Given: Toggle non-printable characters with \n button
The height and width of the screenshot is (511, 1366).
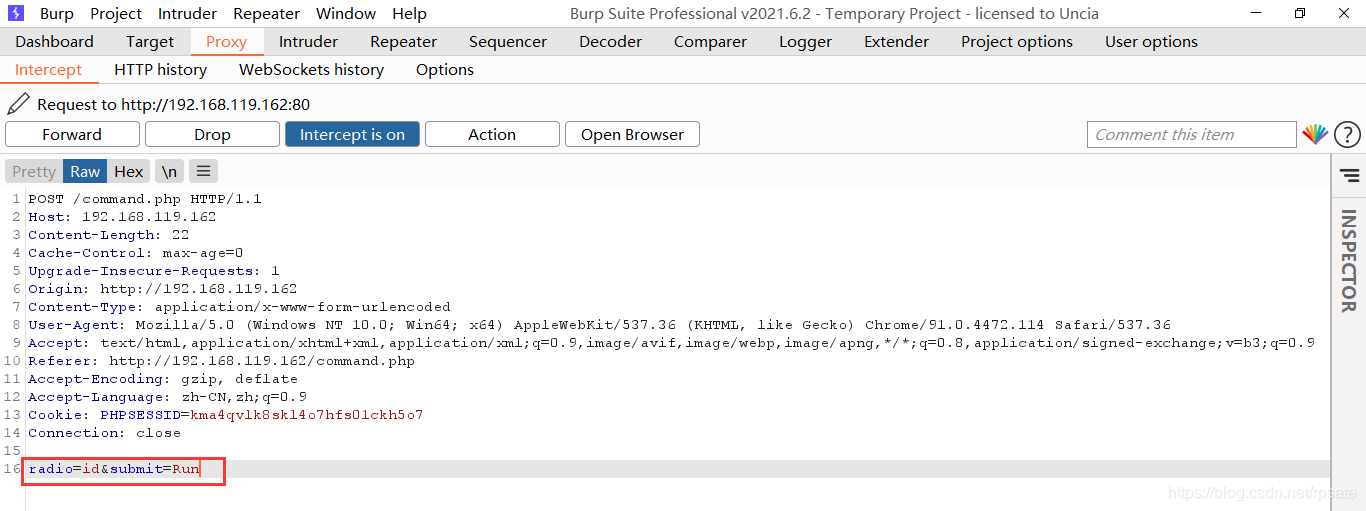Looking at the screenshot, I should point(169,171).
